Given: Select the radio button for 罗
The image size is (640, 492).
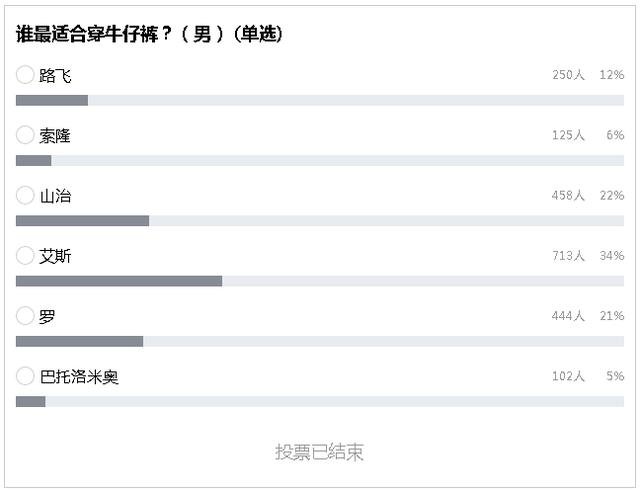Looking at the screenshot, I should point(25,316).
